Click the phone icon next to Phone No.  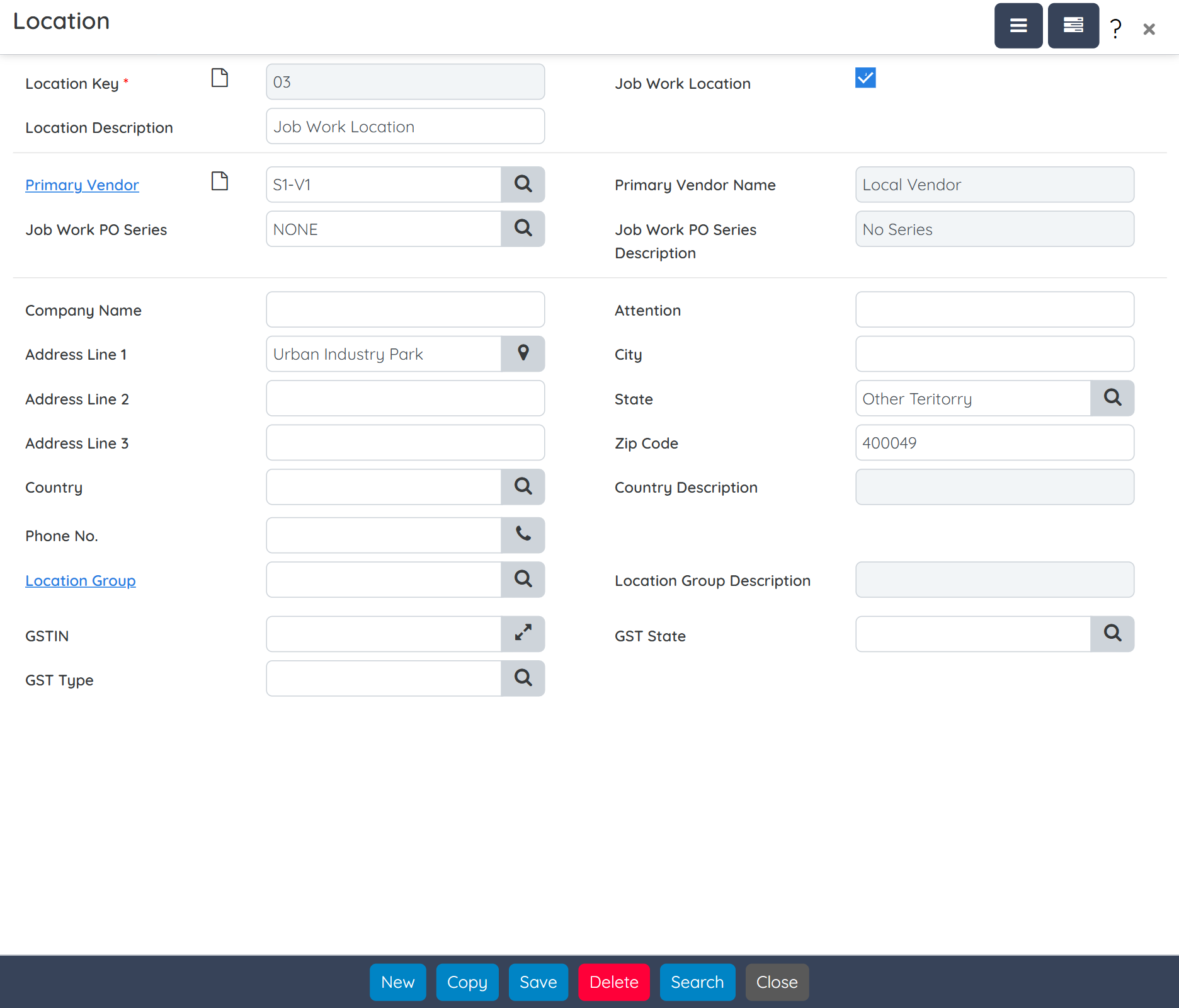(523, 535)
